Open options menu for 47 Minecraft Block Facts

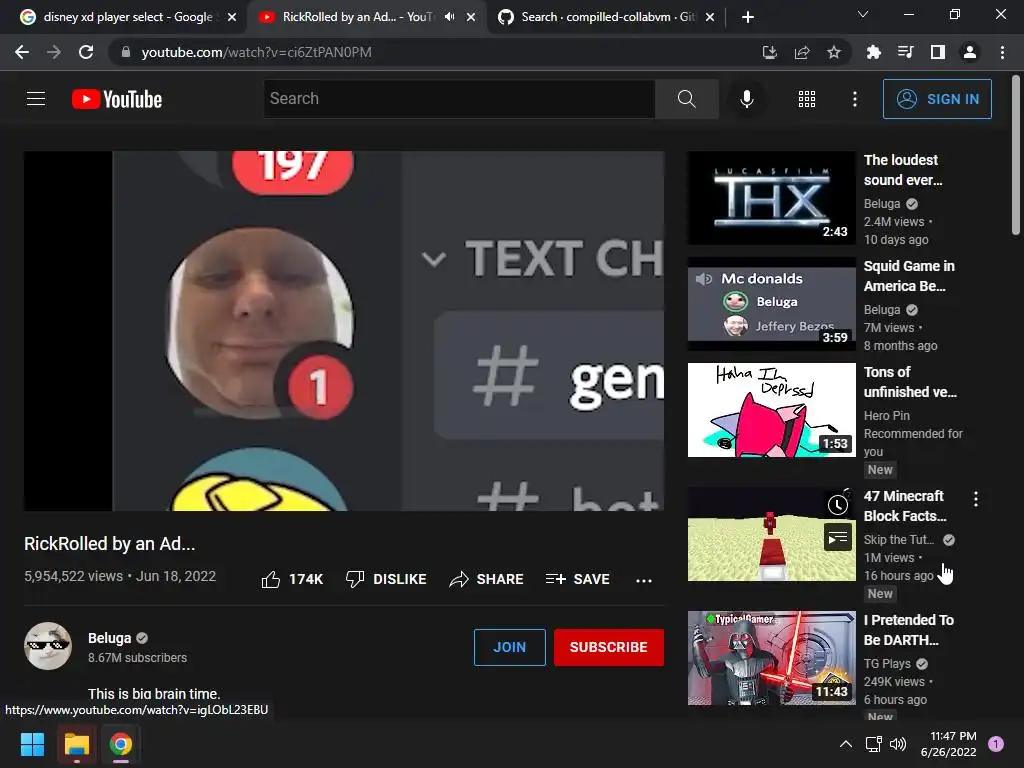pyautogui.click(x=976, y=499)
